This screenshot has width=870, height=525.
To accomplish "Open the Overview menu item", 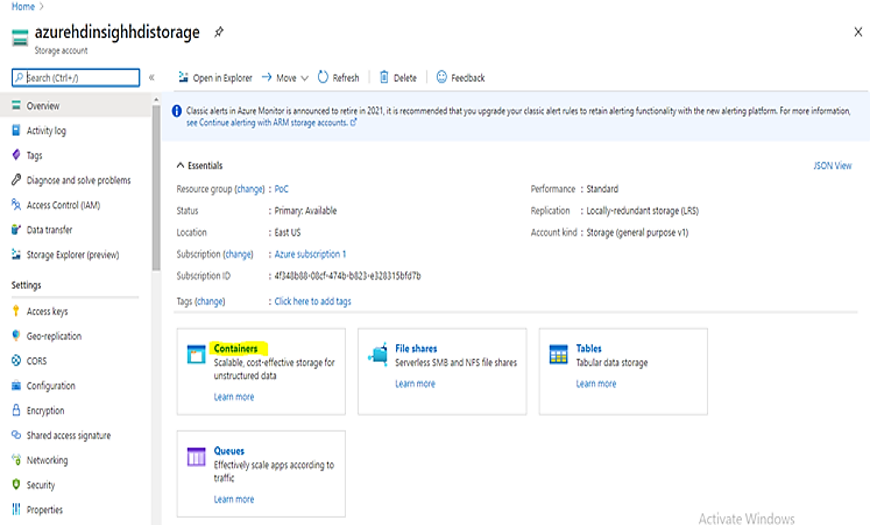I will (75, 105).
